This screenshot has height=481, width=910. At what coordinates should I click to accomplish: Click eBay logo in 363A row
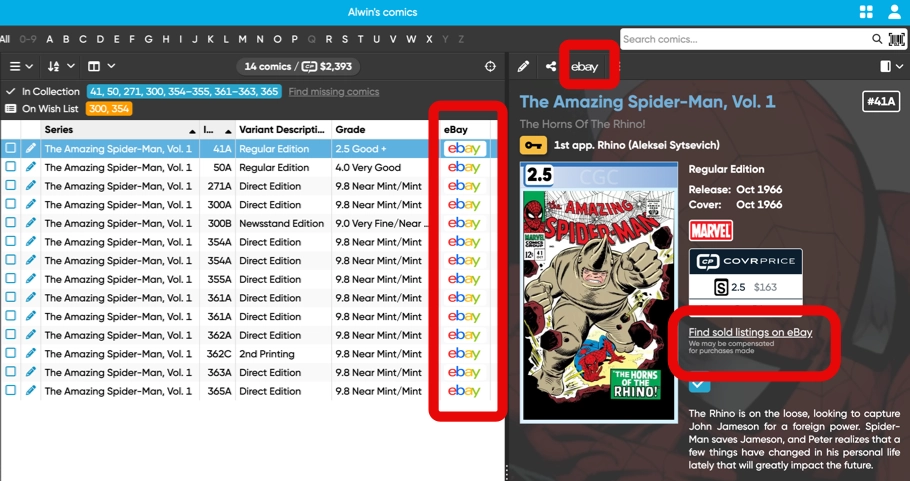(x=464, y=372)
